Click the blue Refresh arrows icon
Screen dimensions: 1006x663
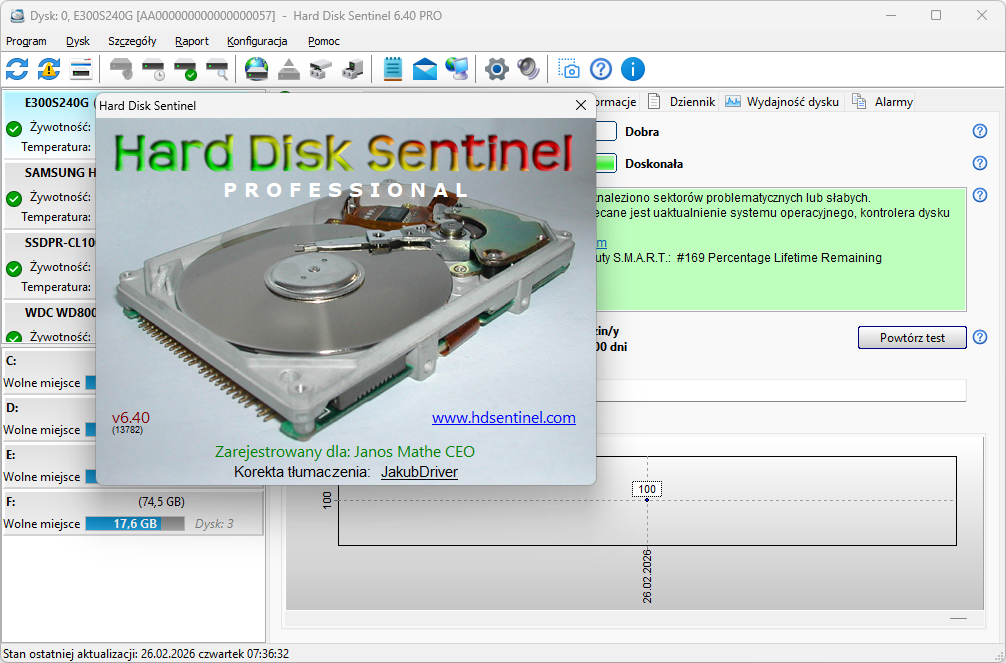17,69
